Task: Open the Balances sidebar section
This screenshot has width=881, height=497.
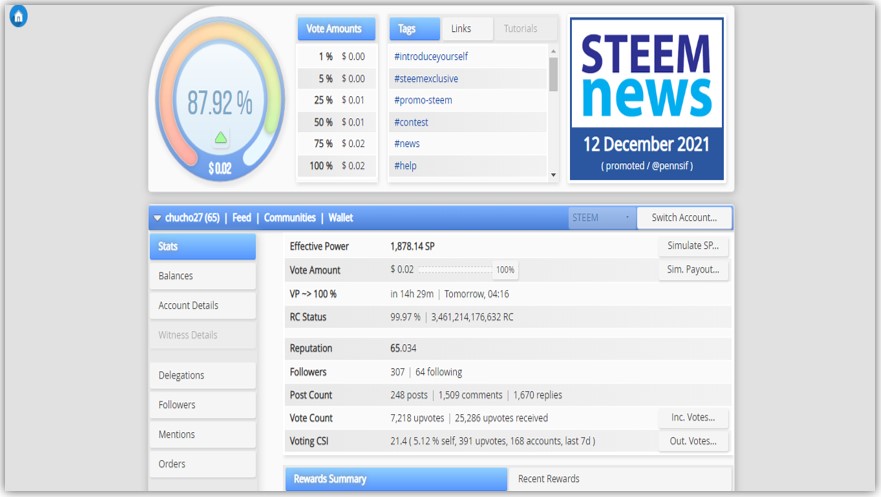Action: (x=203, y=276)
